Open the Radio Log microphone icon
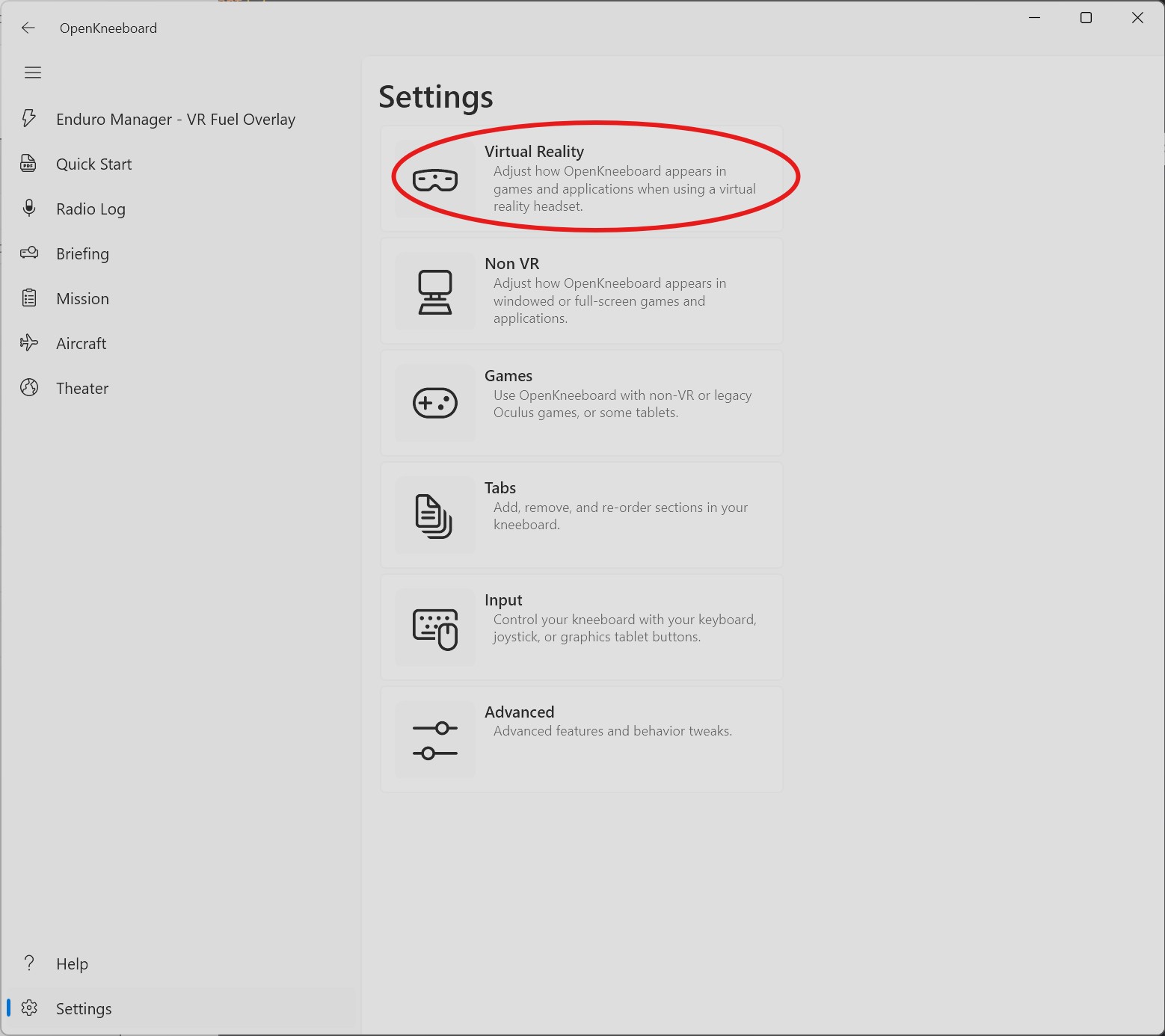The width and height of the screenshot is (1165, 1036). pyautogui.click(x=29, y=209)
